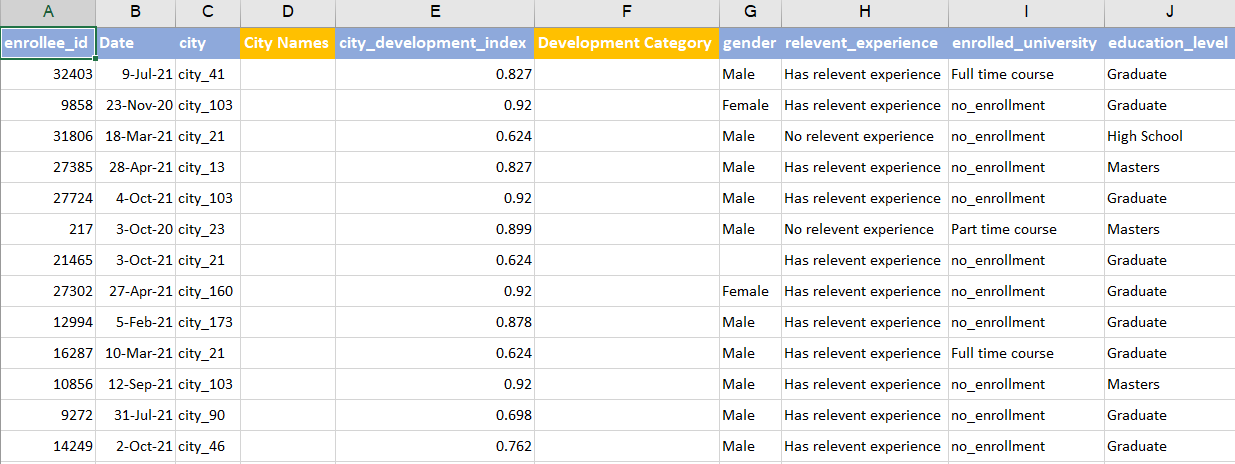Click the enrollee_id header cell
The image size is (1235, 464).
click(48, 43)
